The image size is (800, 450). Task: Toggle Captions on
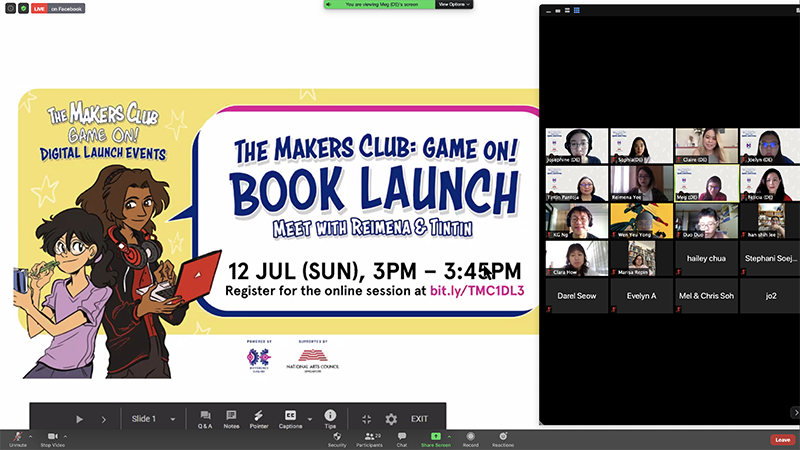click(290, 419)
